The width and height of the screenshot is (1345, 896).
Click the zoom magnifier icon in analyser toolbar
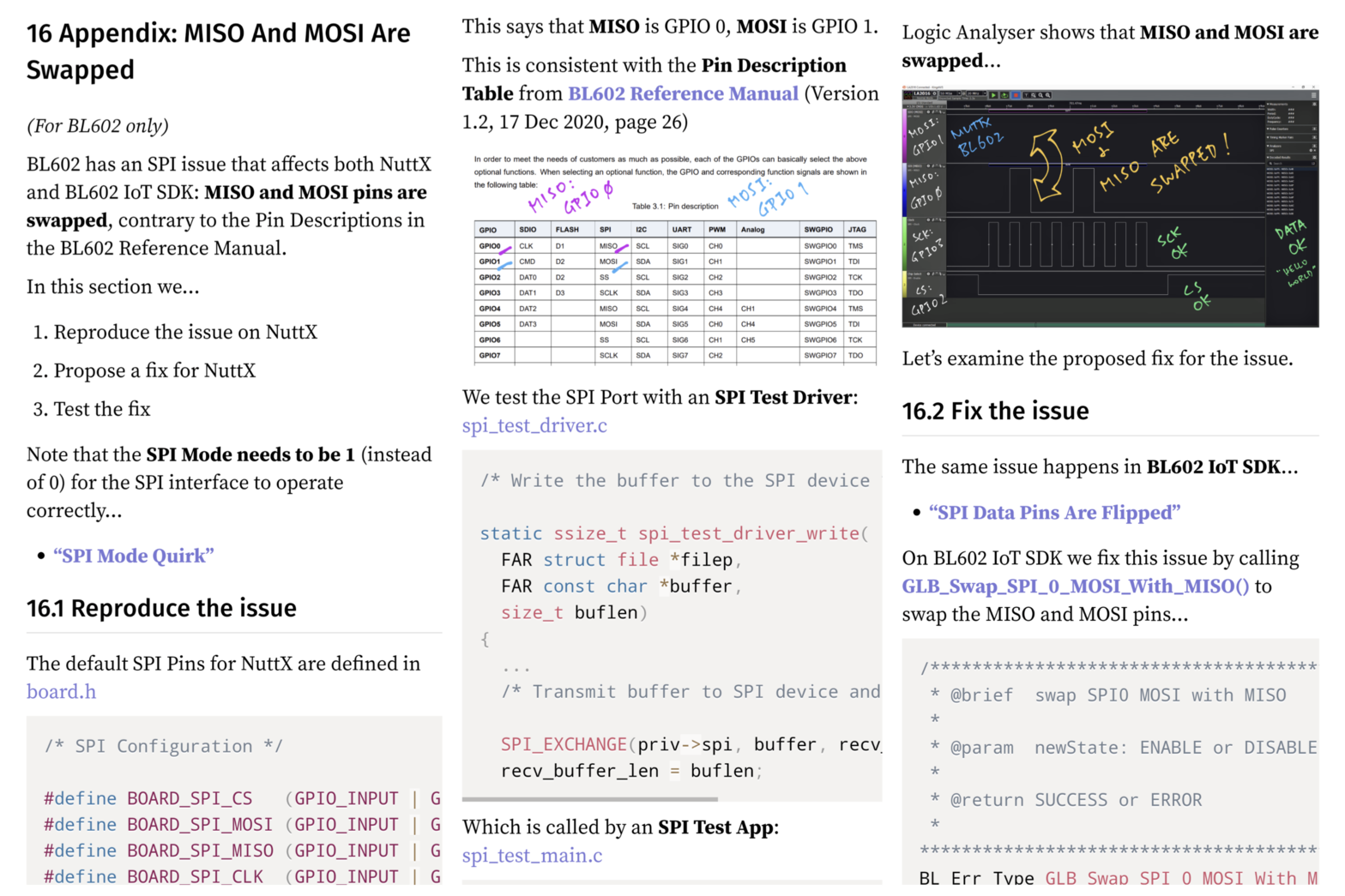(x=1034, y=95)
